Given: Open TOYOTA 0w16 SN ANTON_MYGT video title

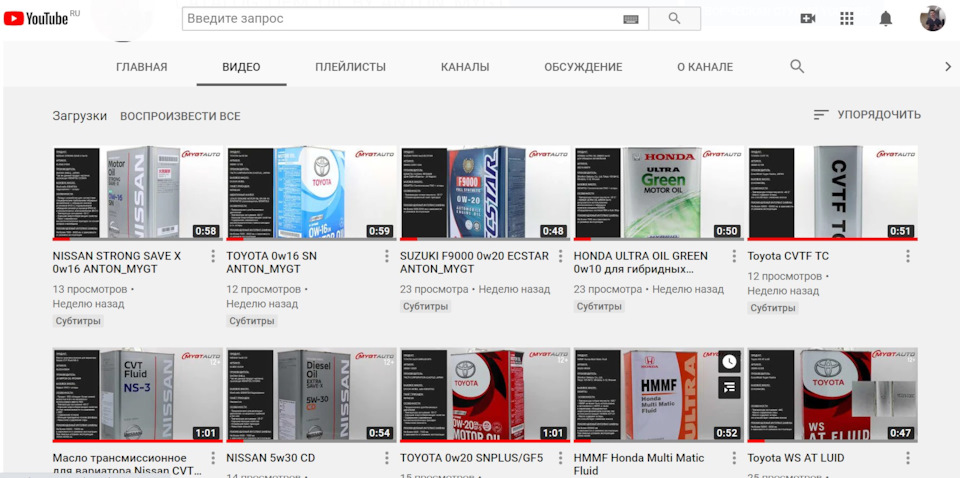Looking at the screenshot, I should pyautogui.click(x=272, y=263).
